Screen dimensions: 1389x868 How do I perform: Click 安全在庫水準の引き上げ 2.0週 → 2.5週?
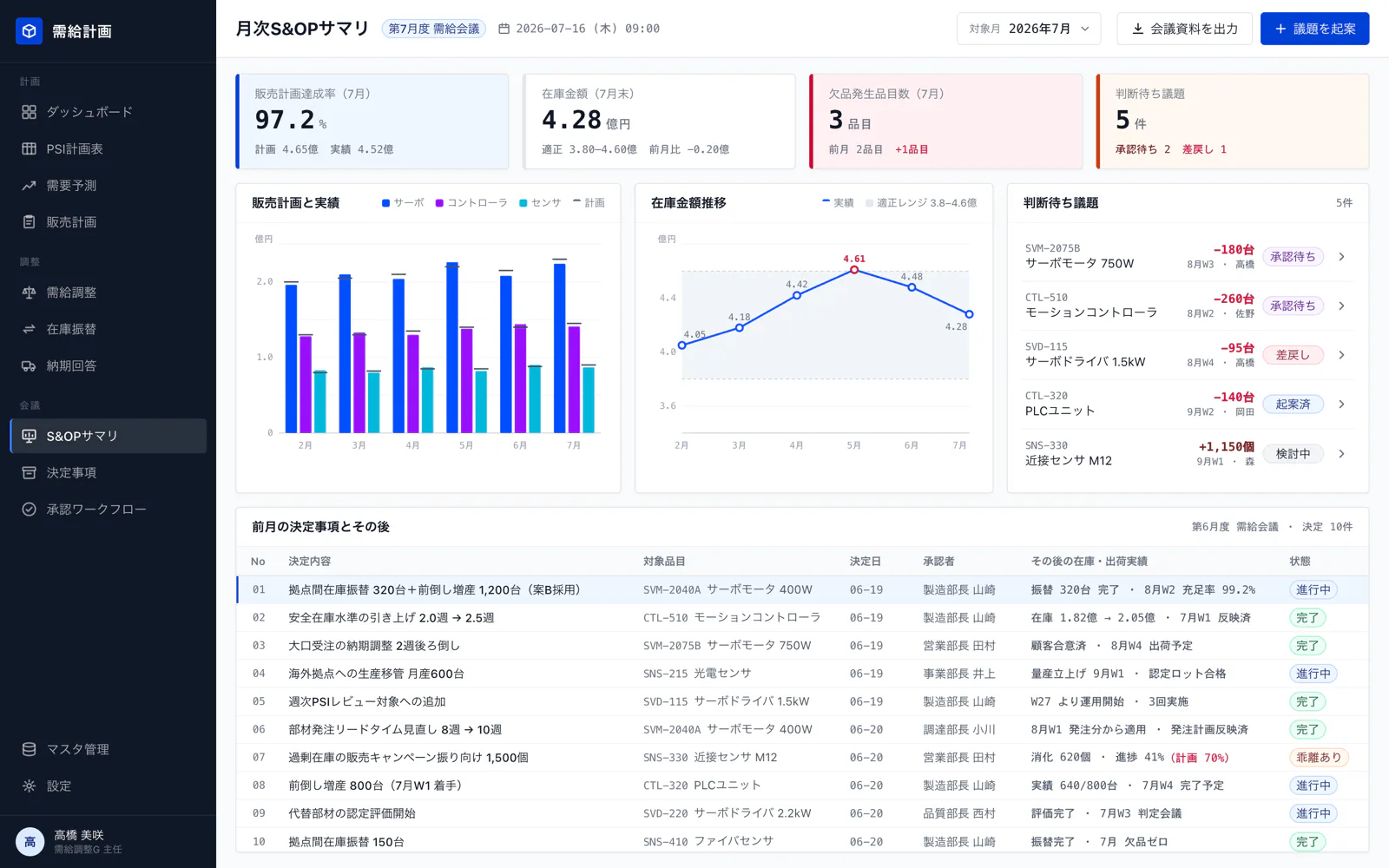(392, 618)
